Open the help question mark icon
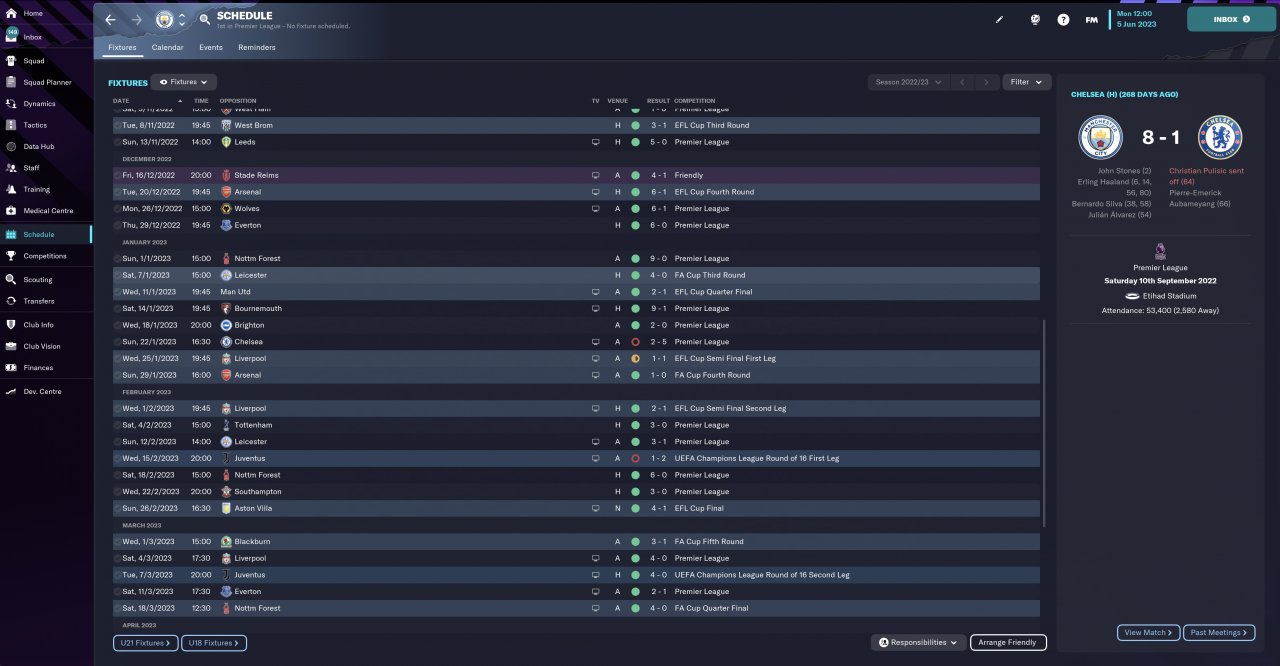This screenshot has height=666, width=1280. click(x=1063, y=19)
